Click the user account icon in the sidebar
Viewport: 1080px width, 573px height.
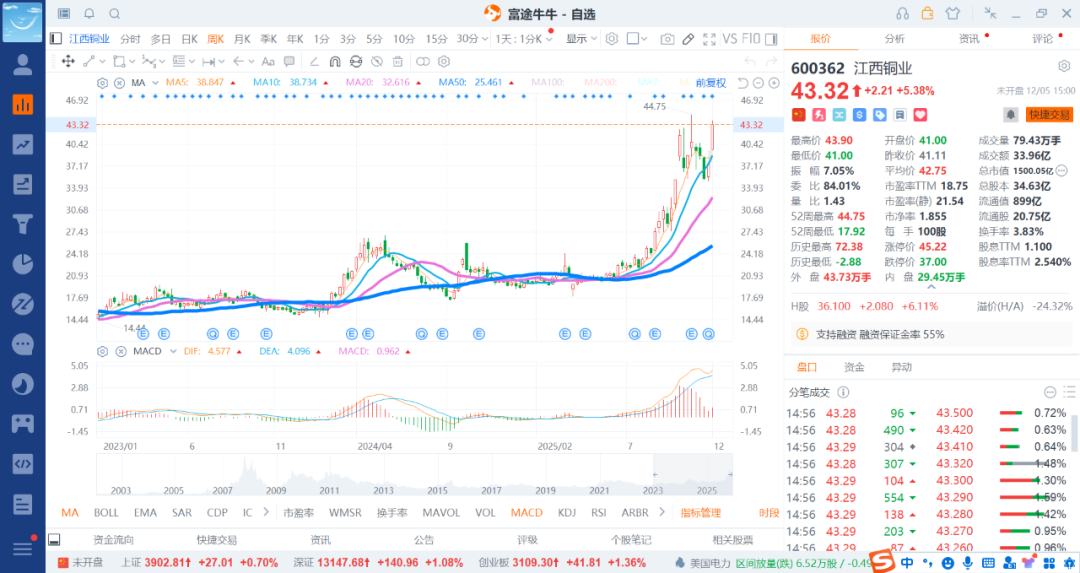coord(23,65)
